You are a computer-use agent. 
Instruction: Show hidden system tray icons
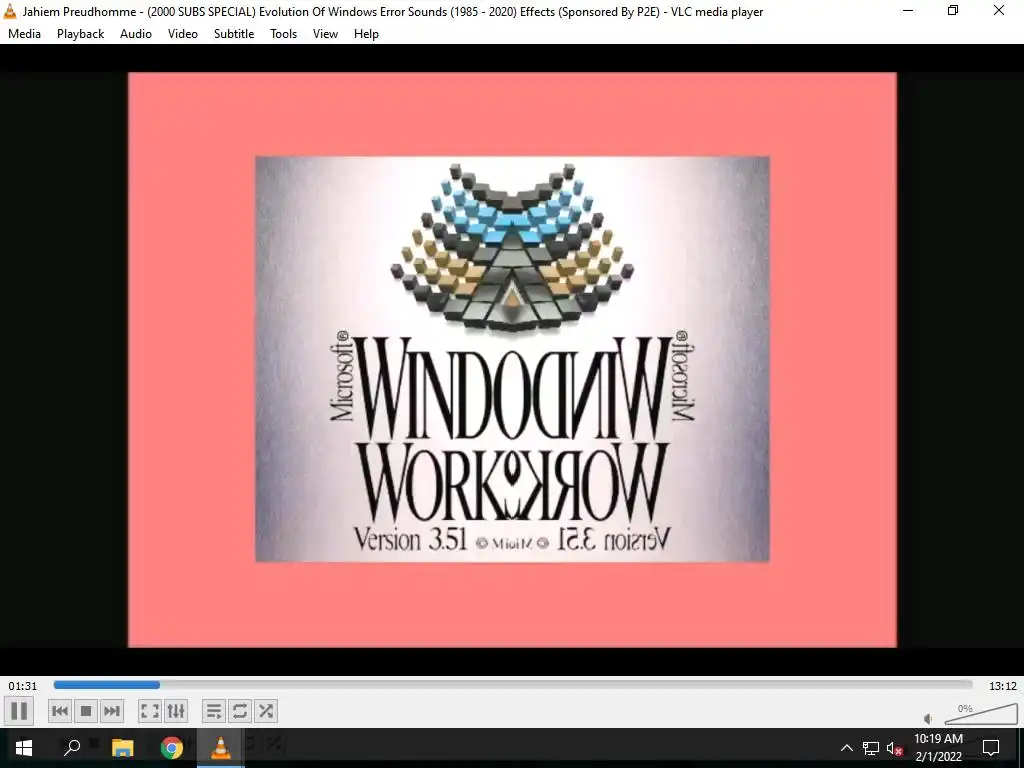[x=846, y=748]
